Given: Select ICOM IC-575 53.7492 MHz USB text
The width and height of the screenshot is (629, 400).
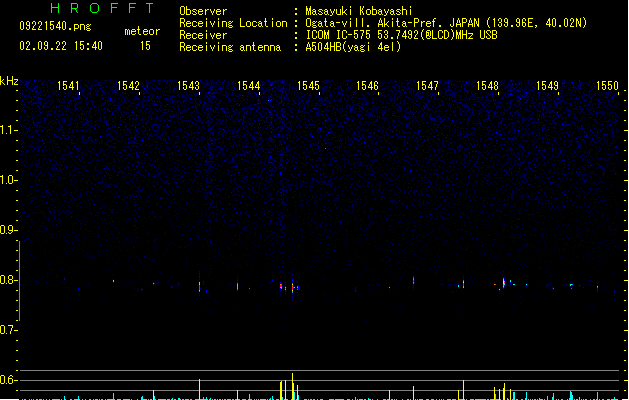Looking at the screenshot, I should click(402, 35).
